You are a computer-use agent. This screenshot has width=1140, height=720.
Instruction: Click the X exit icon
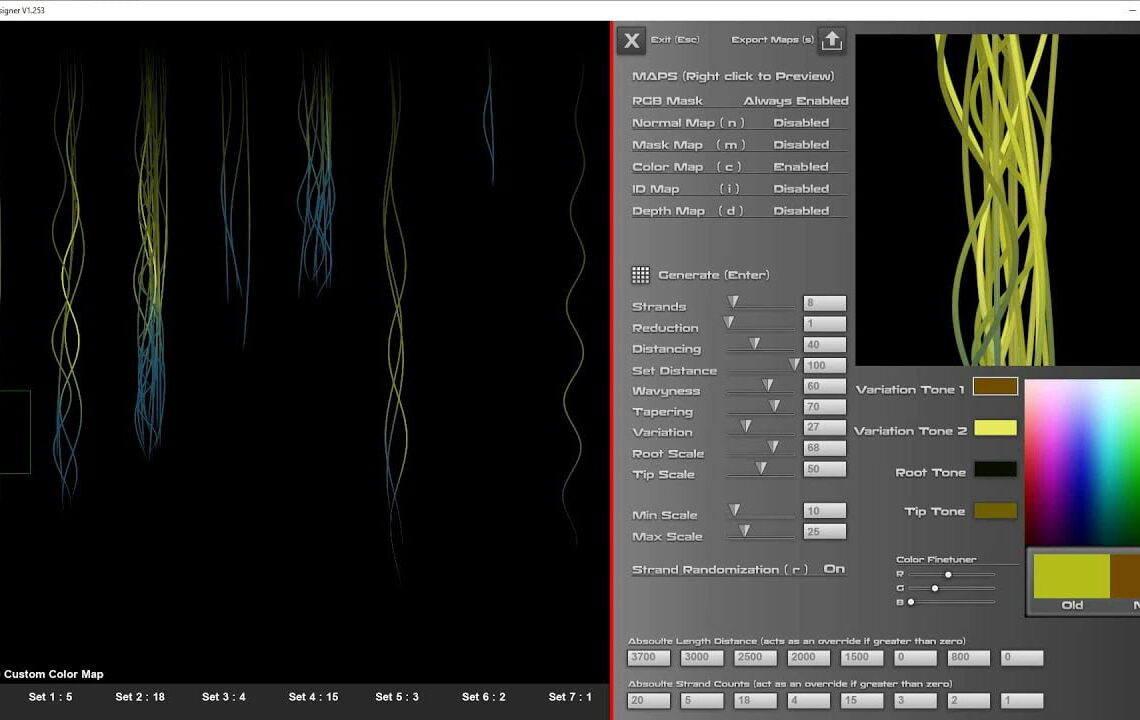tap(630, 40)
